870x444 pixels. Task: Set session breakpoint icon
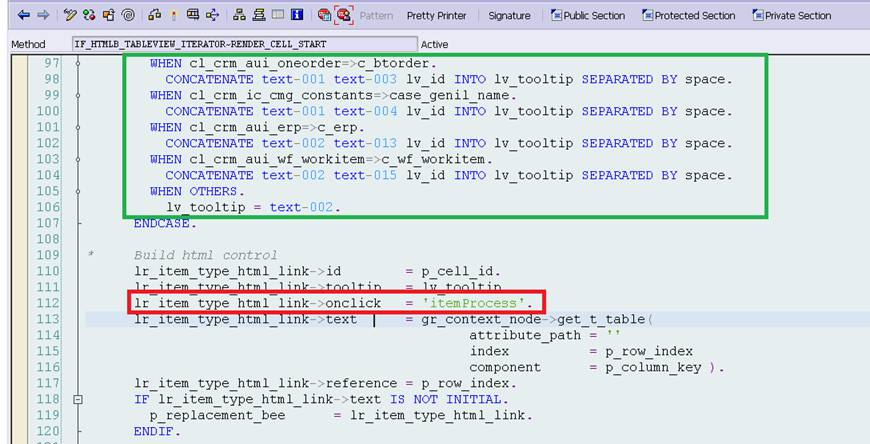325,15
